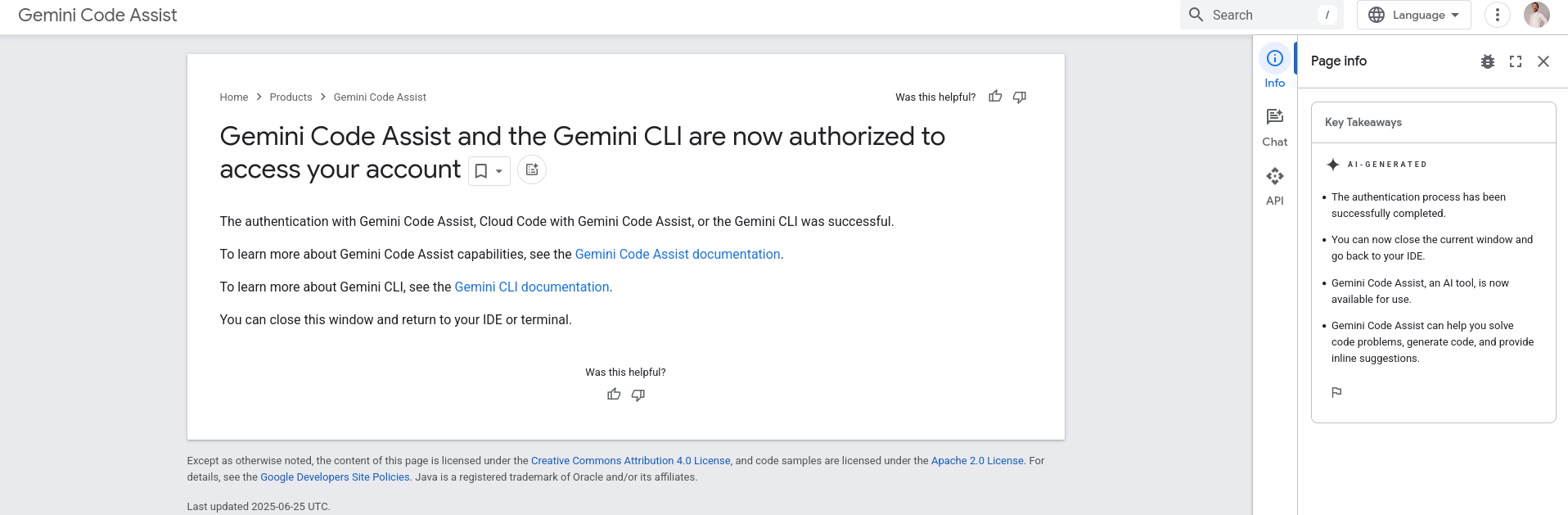Click the globe icon in Language button

pos(1377,15)
